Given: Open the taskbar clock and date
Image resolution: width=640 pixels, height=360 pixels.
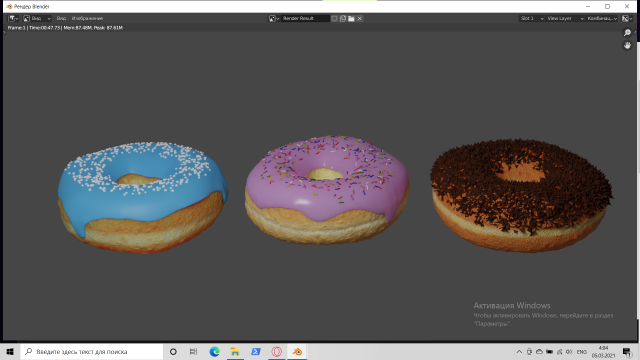Looking at the screenshot, I should tap(603, 351).
